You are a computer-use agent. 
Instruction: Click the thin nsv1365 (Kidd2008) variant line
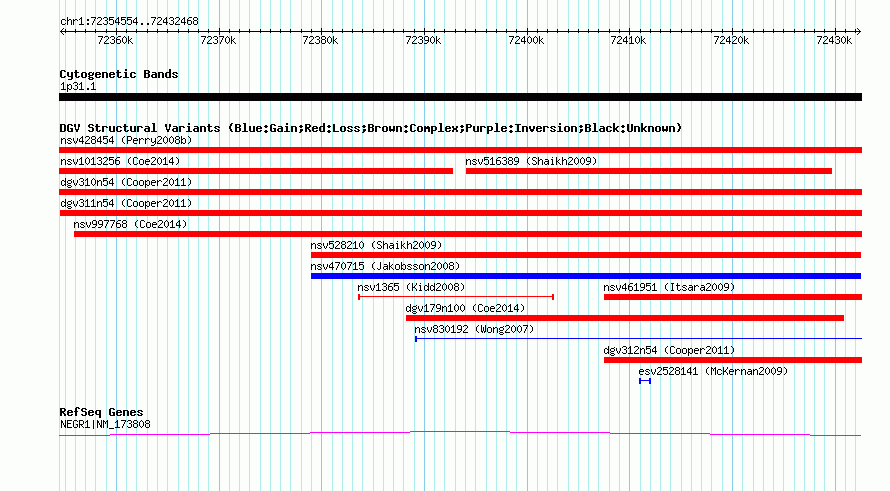tap(456, 297)
